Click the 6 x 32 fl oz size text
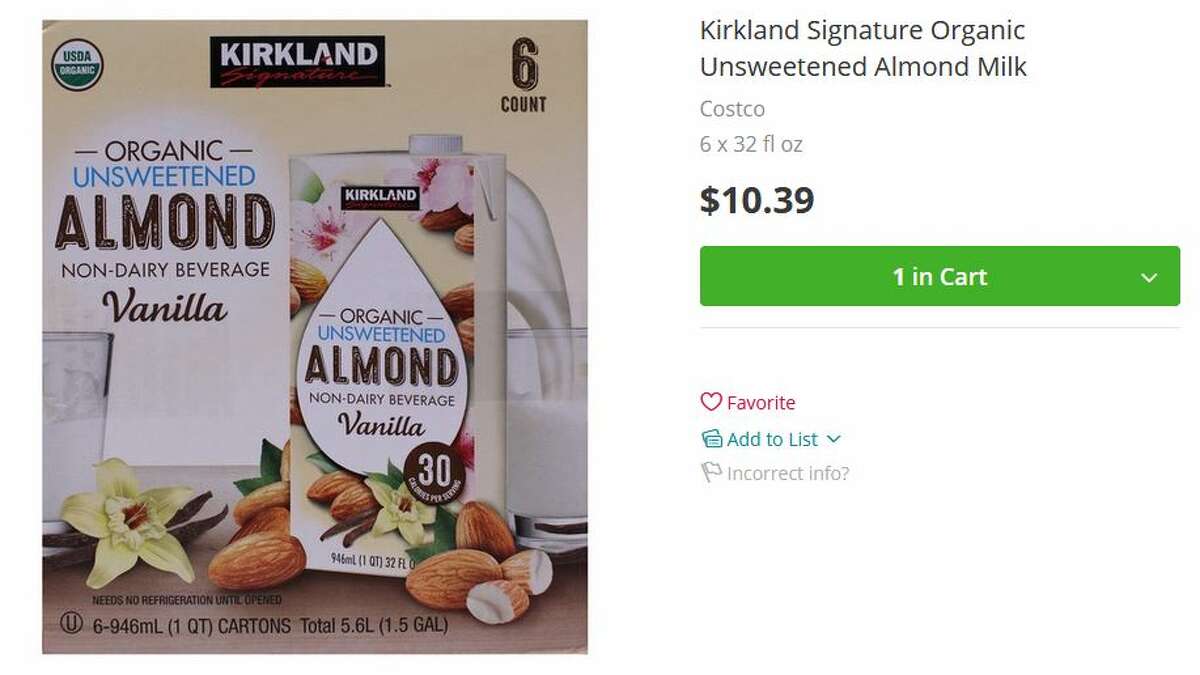Viewport: 1200px width, 675px height. pos(752,144)
